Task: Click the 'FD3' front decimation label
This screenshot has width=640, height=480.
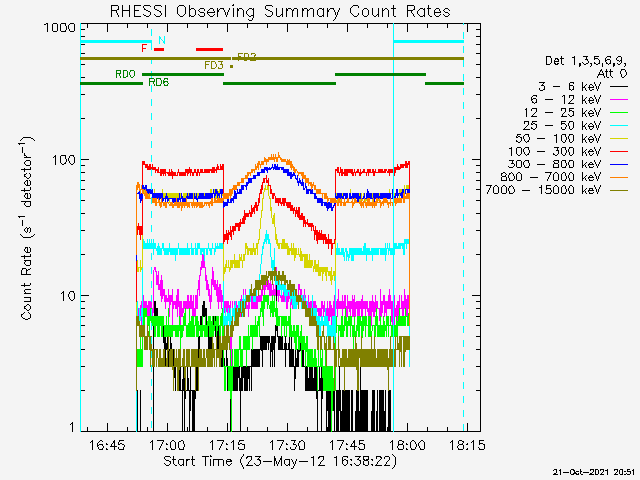Action: point(214,65)
